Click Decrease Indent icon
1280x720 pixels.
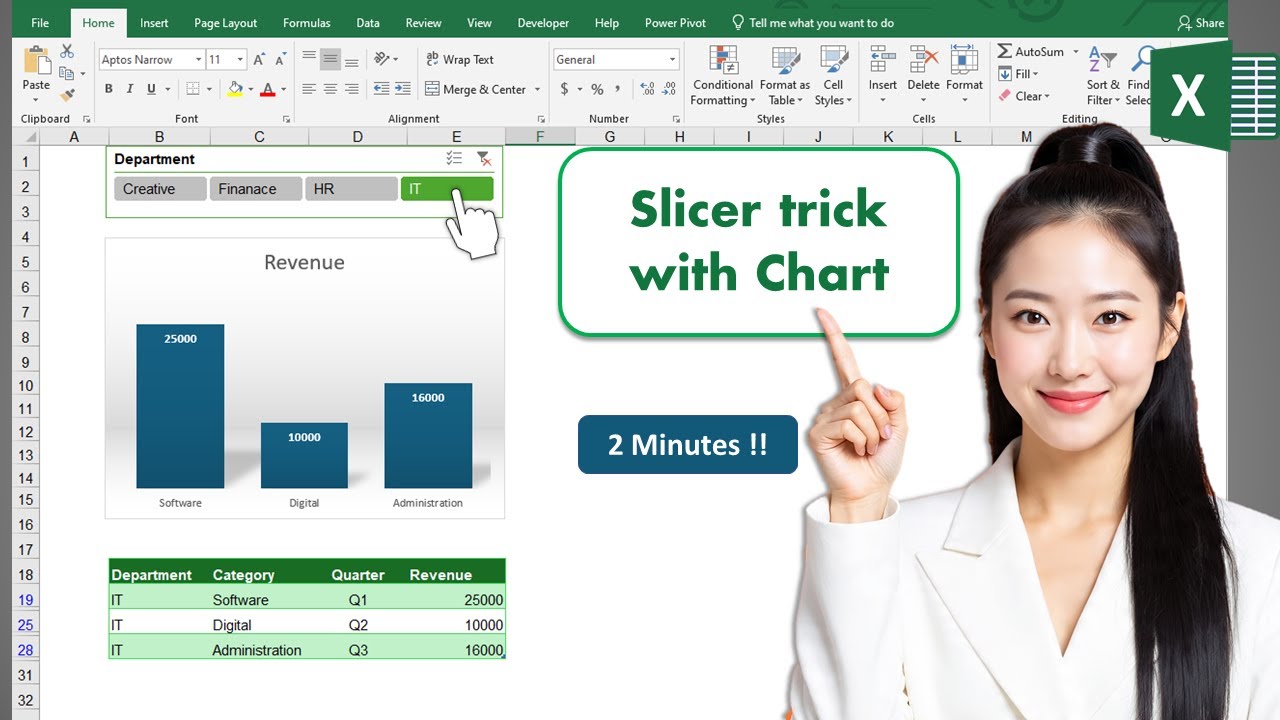[381, 89]
